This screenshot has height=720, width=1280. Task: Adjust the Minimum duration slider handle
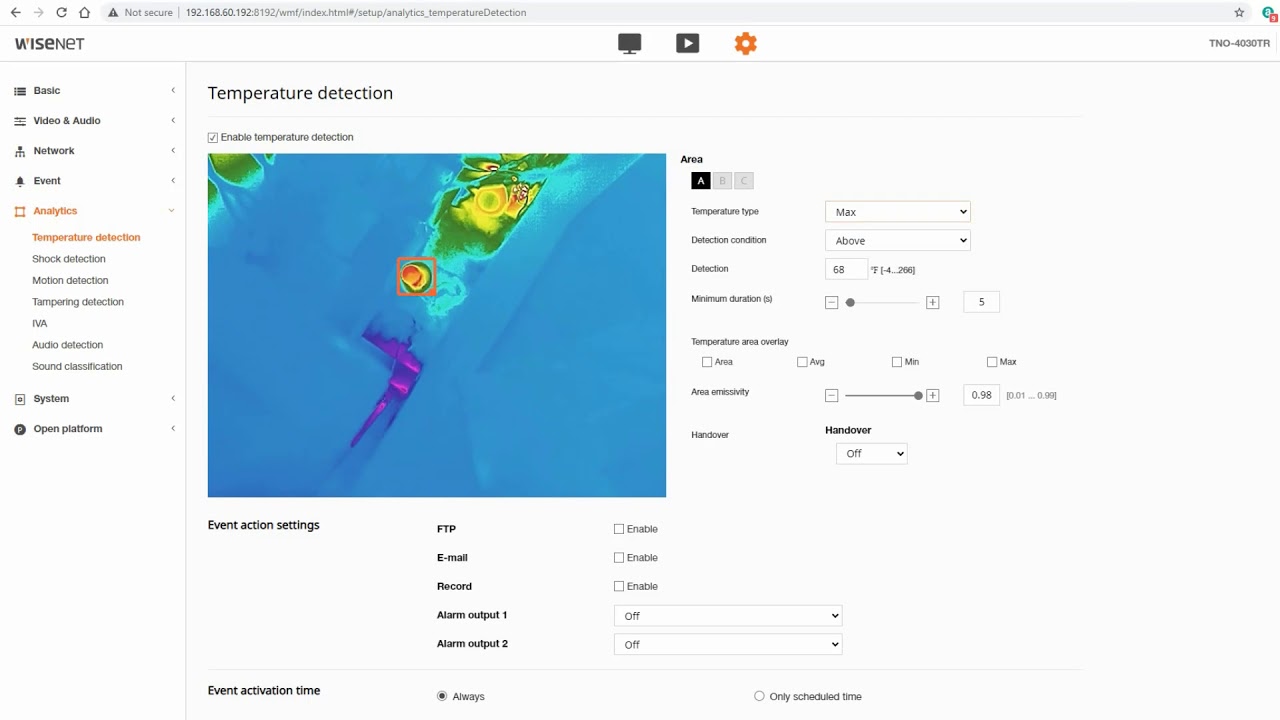(850, 302)
